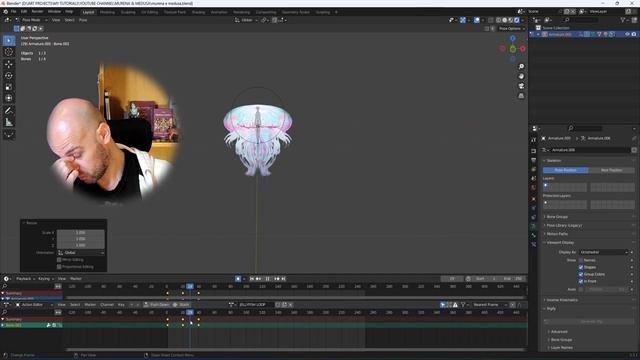Jump to the previous keyframe

pyautogui.click(x=258, y=279)
